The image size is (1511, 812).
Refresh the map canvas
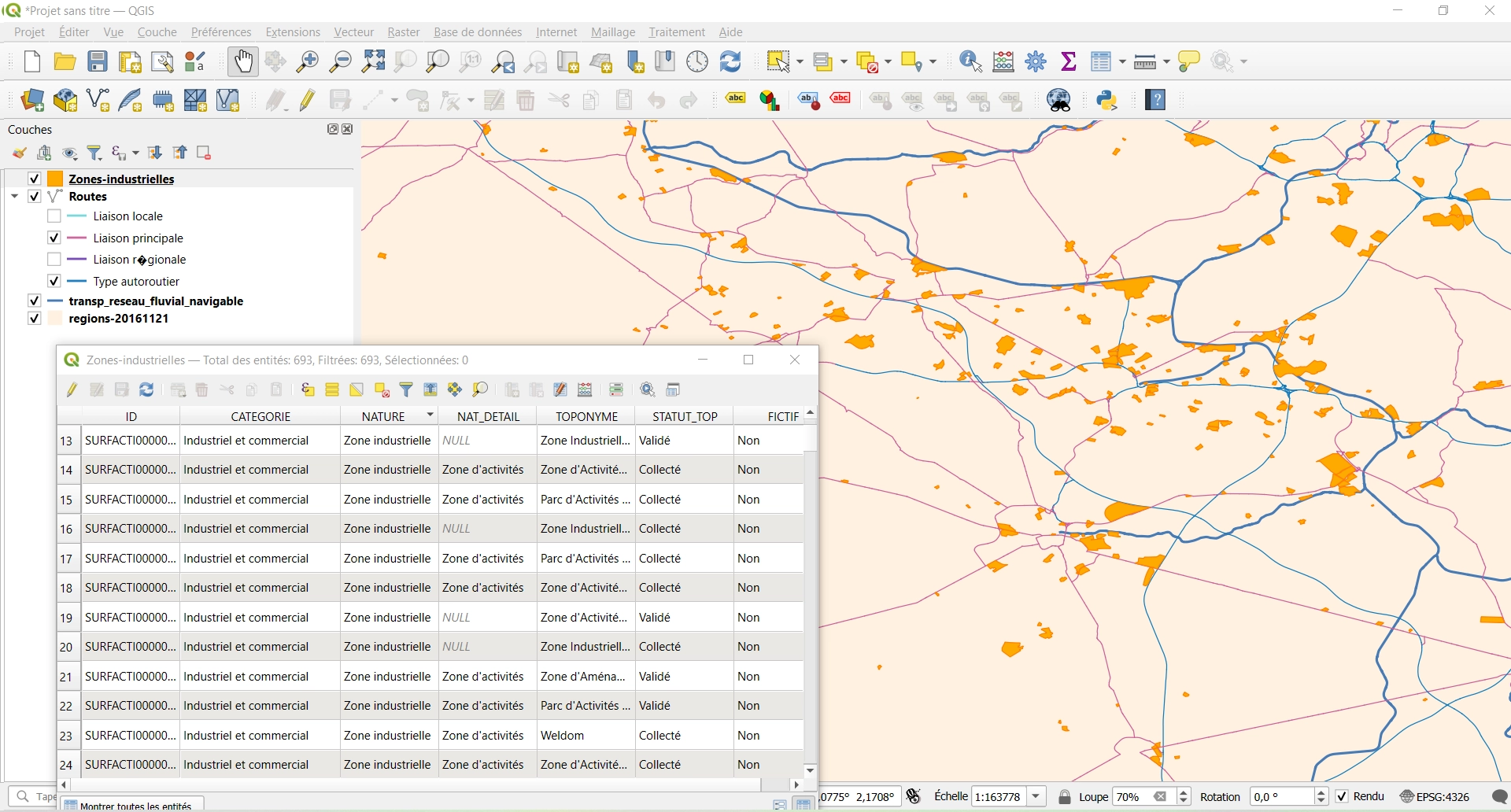731,61
